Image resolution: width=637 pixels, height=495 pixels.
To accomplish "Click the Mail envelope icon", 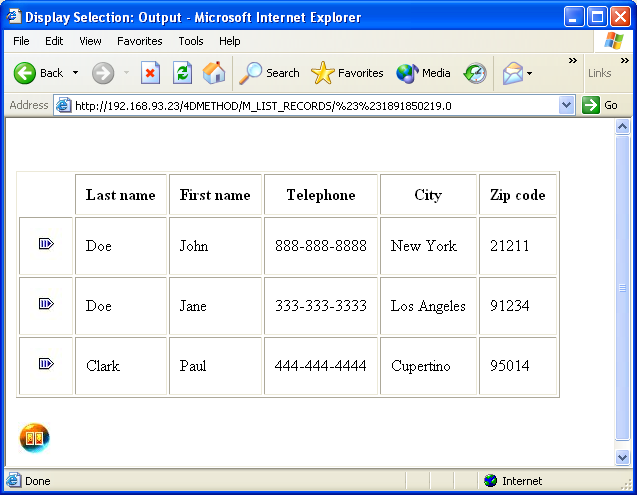I will point(512,73).
